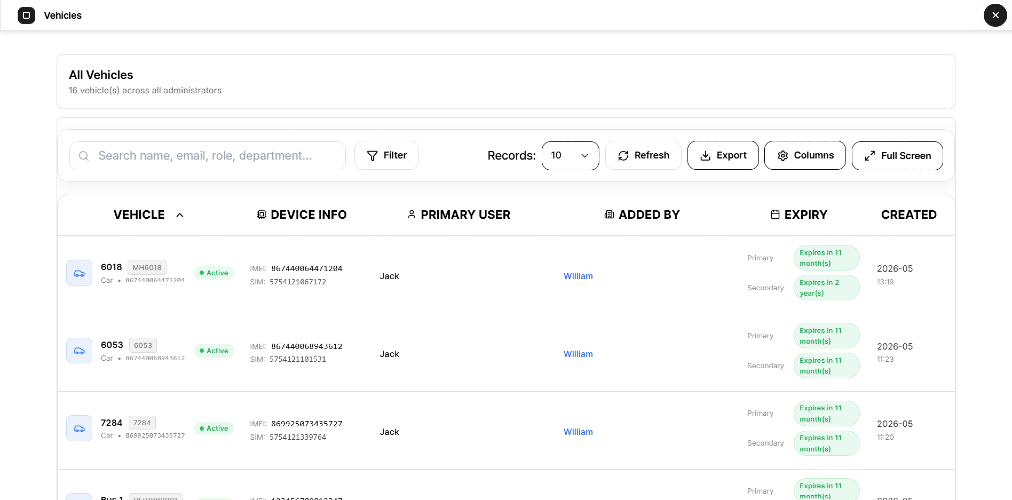Click the 7284 plate tag
Screen dimensions: 1012x500
(142, 423)
